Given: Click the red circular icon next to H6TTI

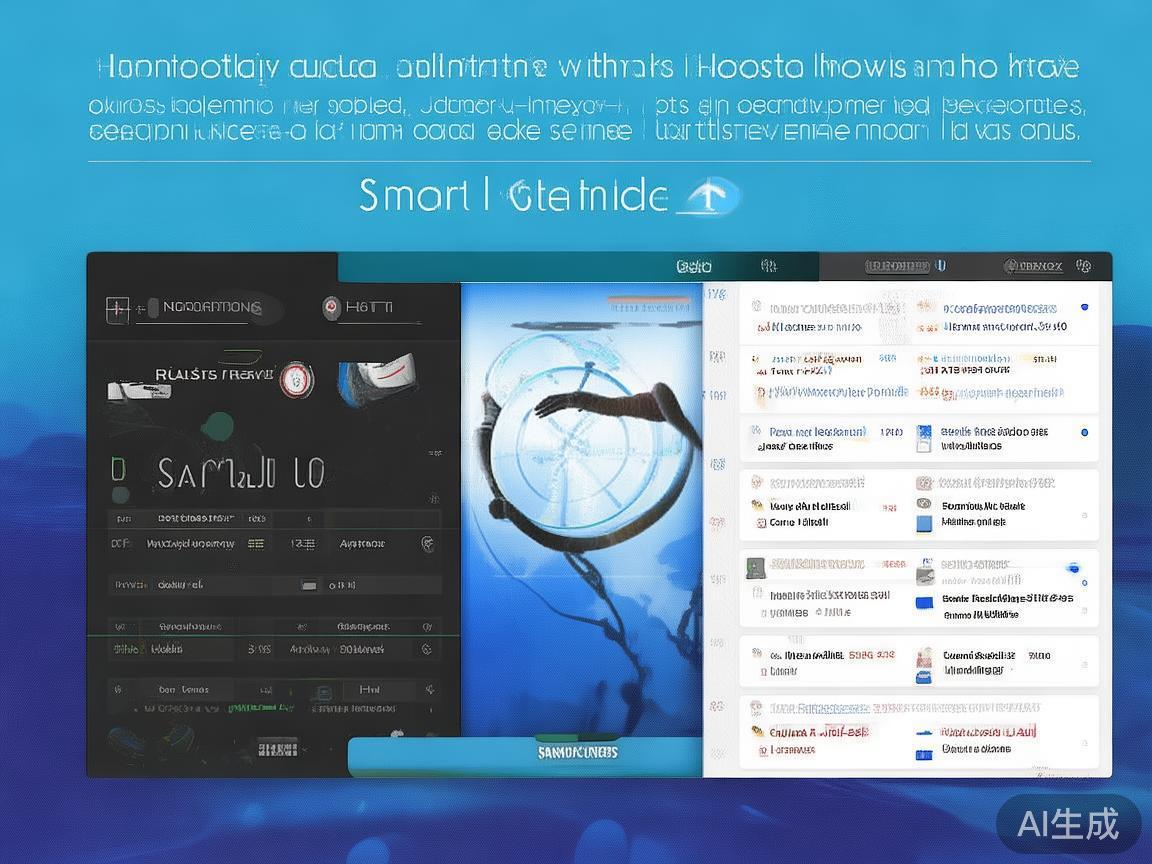Looking at the screenshot, I should coord(331,308).
